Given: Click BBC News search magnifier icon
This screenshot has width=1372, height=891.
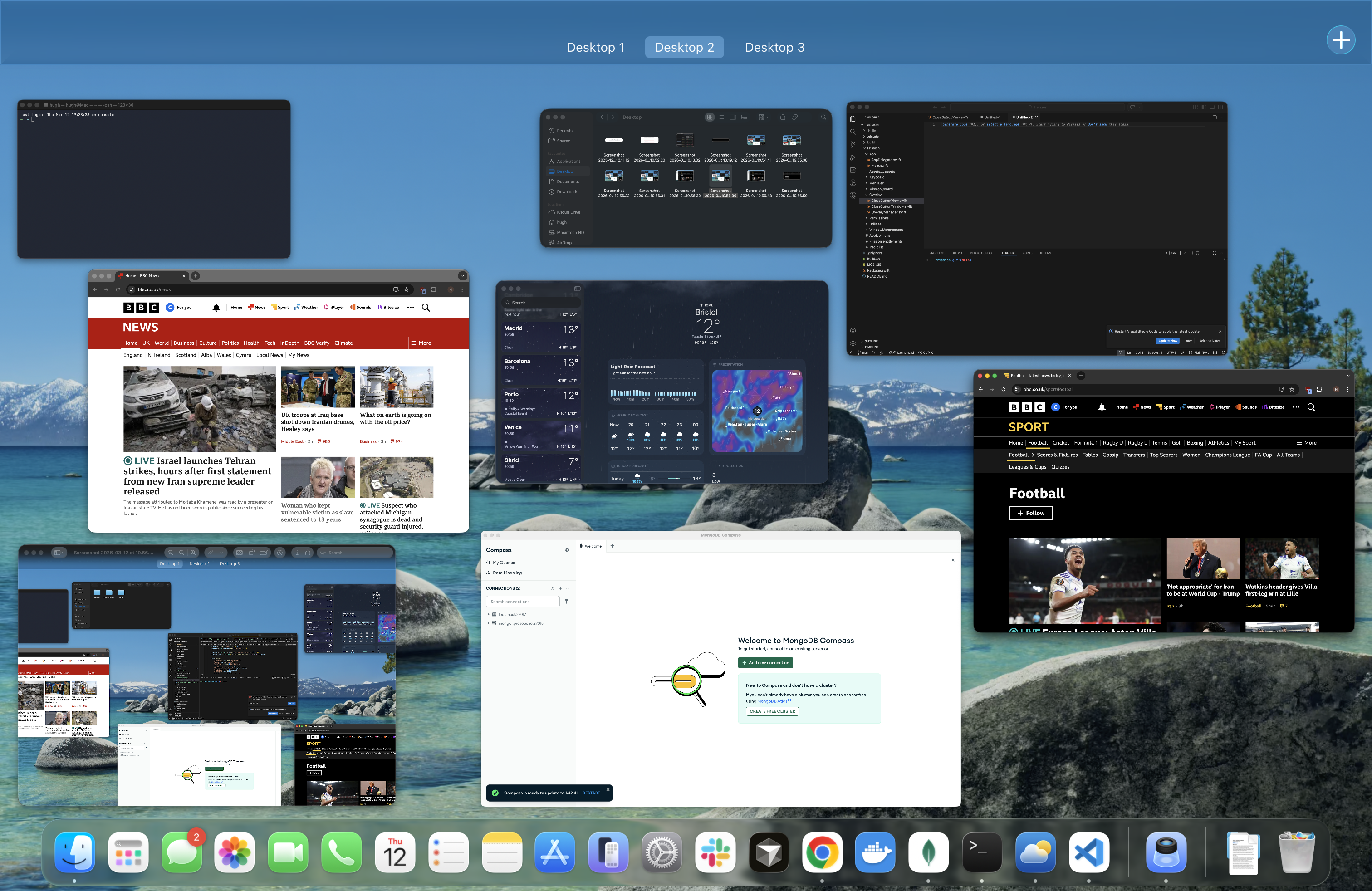Looking at the screenshot, I should pyautogui.click(x=426, y=307).
